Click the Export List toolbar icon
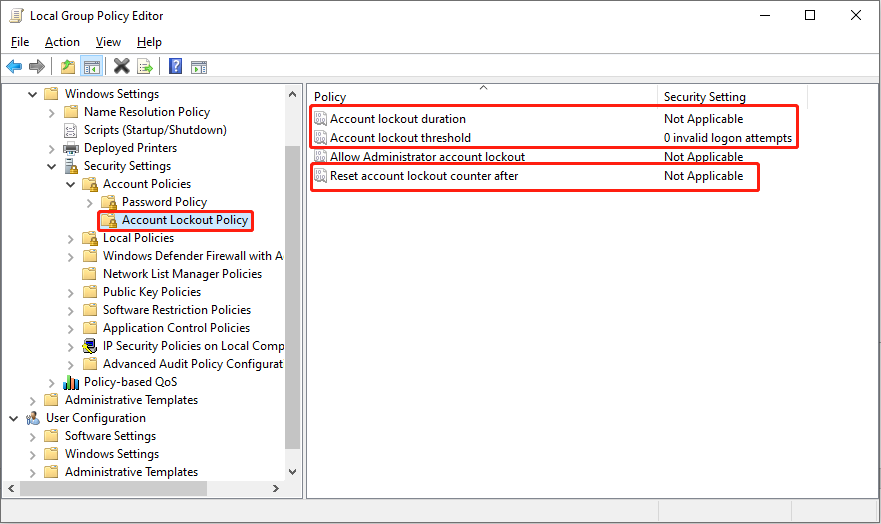This screenshot has width=881, height=524. (x=144, y=67)
